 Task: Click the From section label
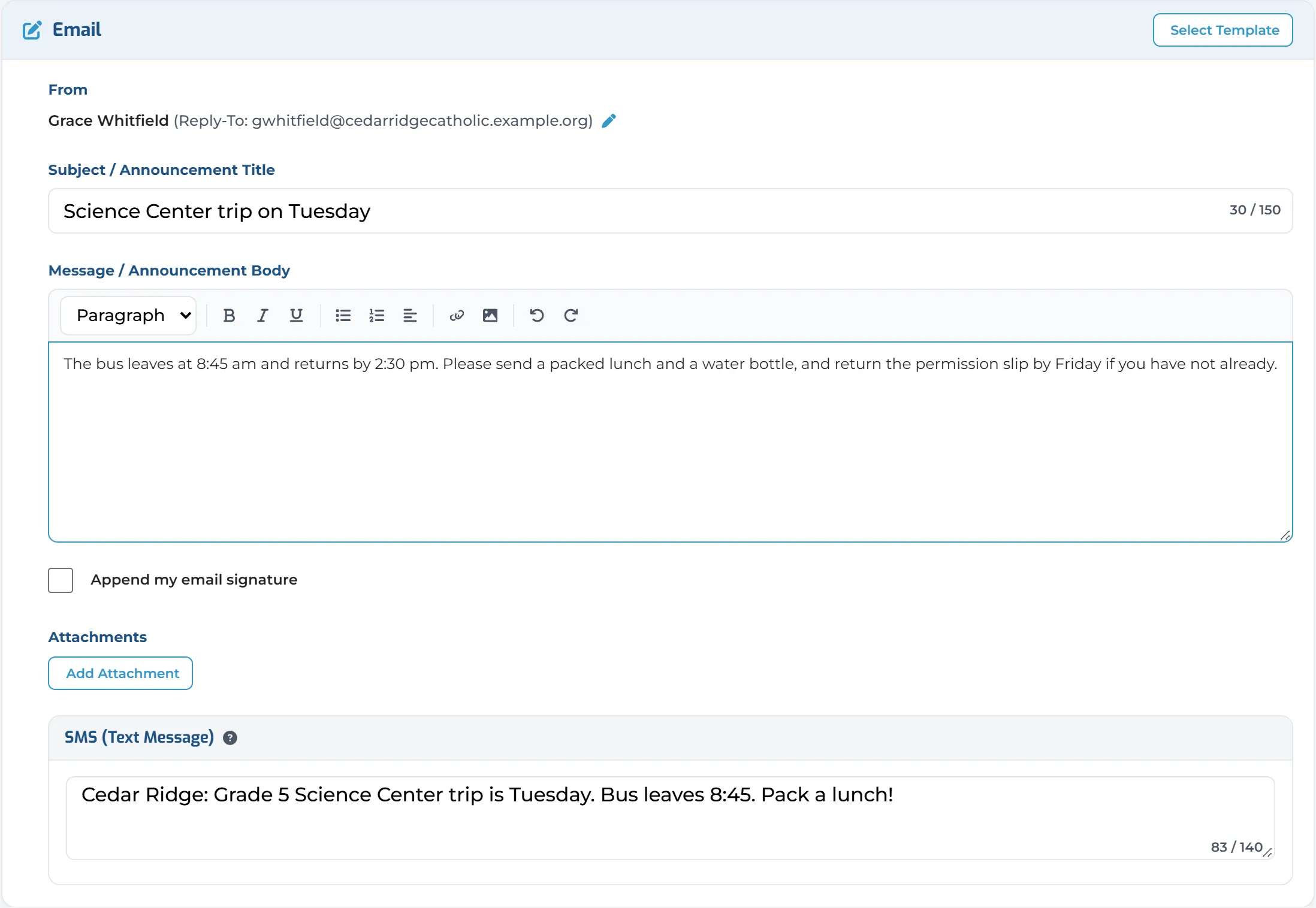68,90
